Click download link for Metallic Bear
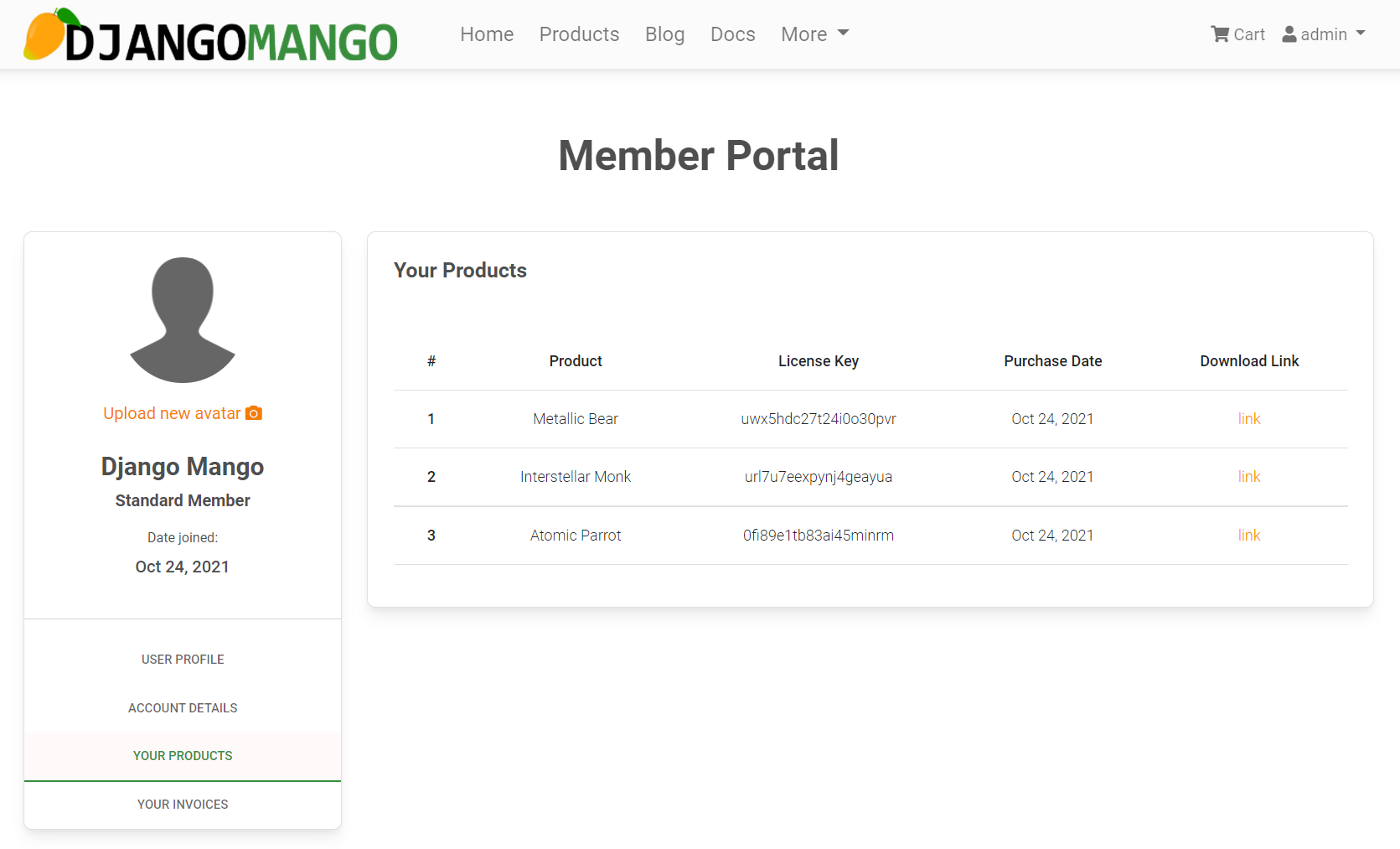 click(1249, 419)
